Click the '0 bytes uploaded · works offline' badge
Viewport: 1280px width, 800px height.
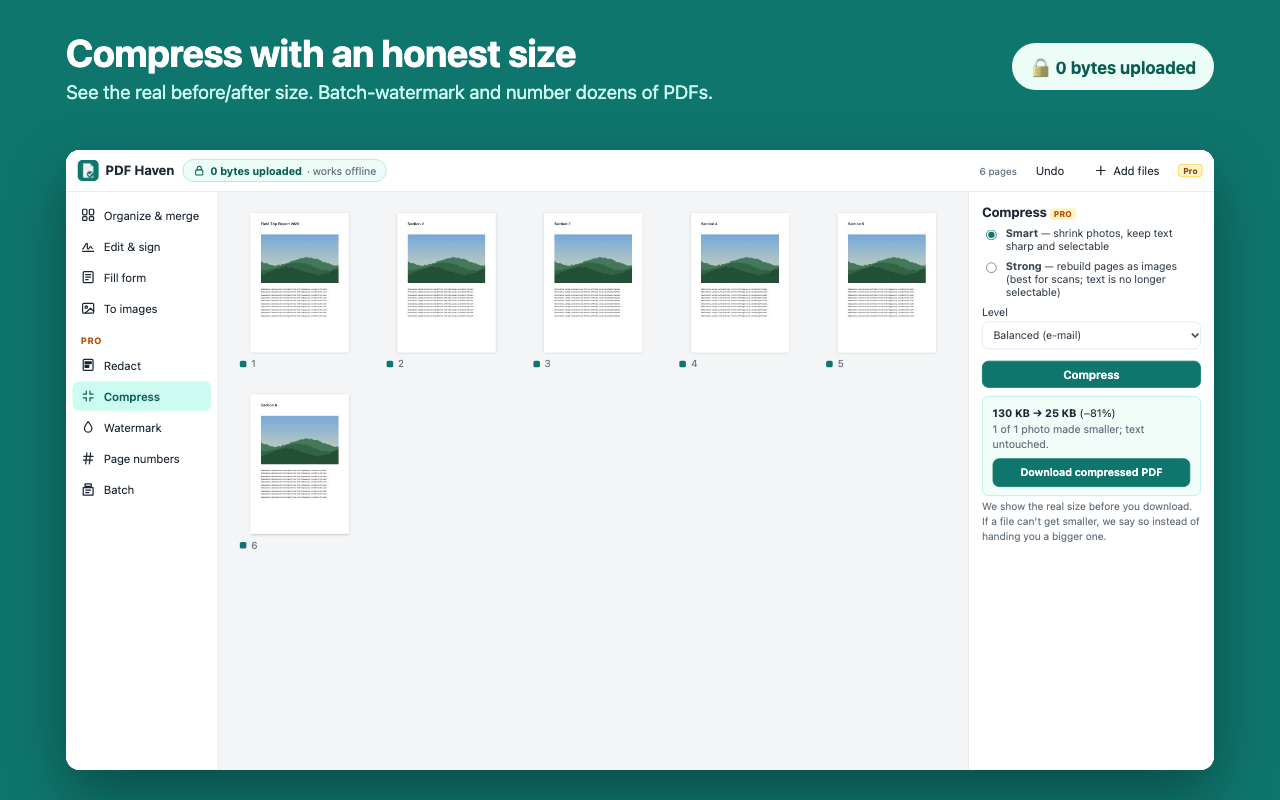285,171
